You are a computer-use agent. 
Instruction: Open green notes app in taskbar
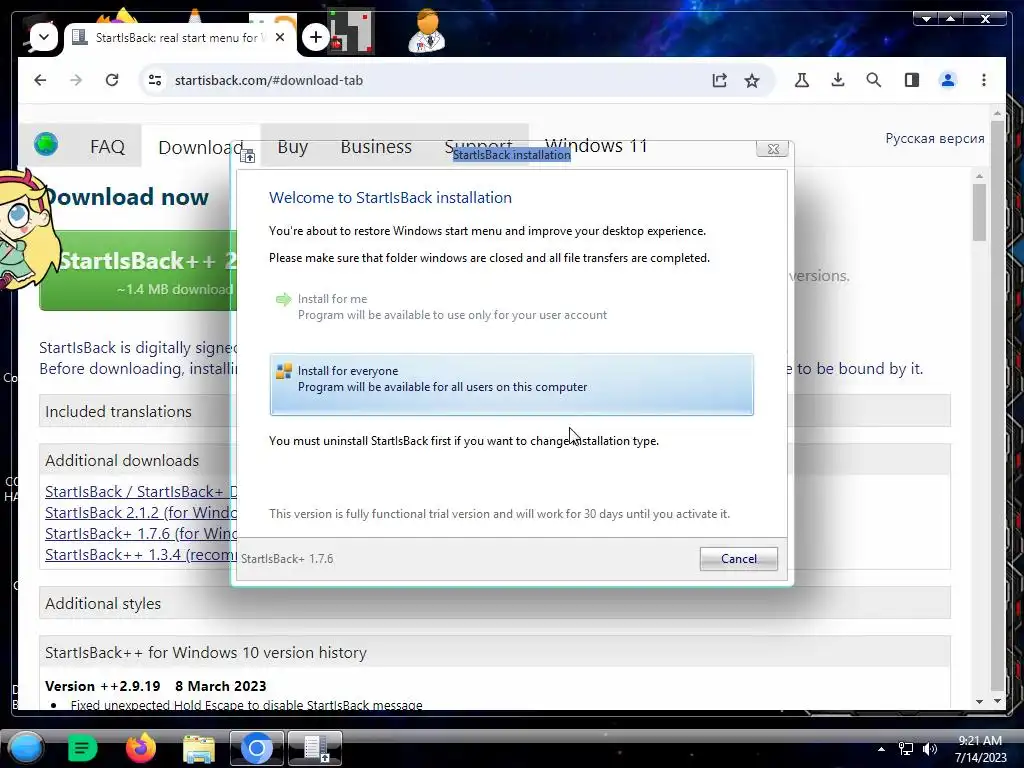click(x=82, y=748)
